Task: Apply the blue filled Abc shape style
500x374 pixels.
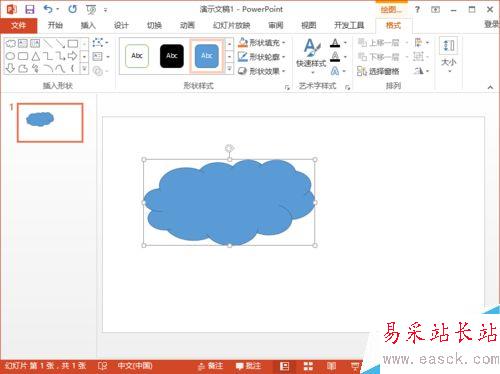Action: click(207, 56)
